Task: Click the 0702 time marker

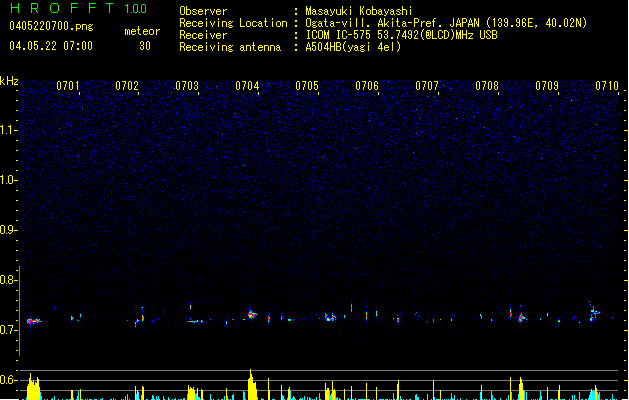Action: (x=127, y=86)
